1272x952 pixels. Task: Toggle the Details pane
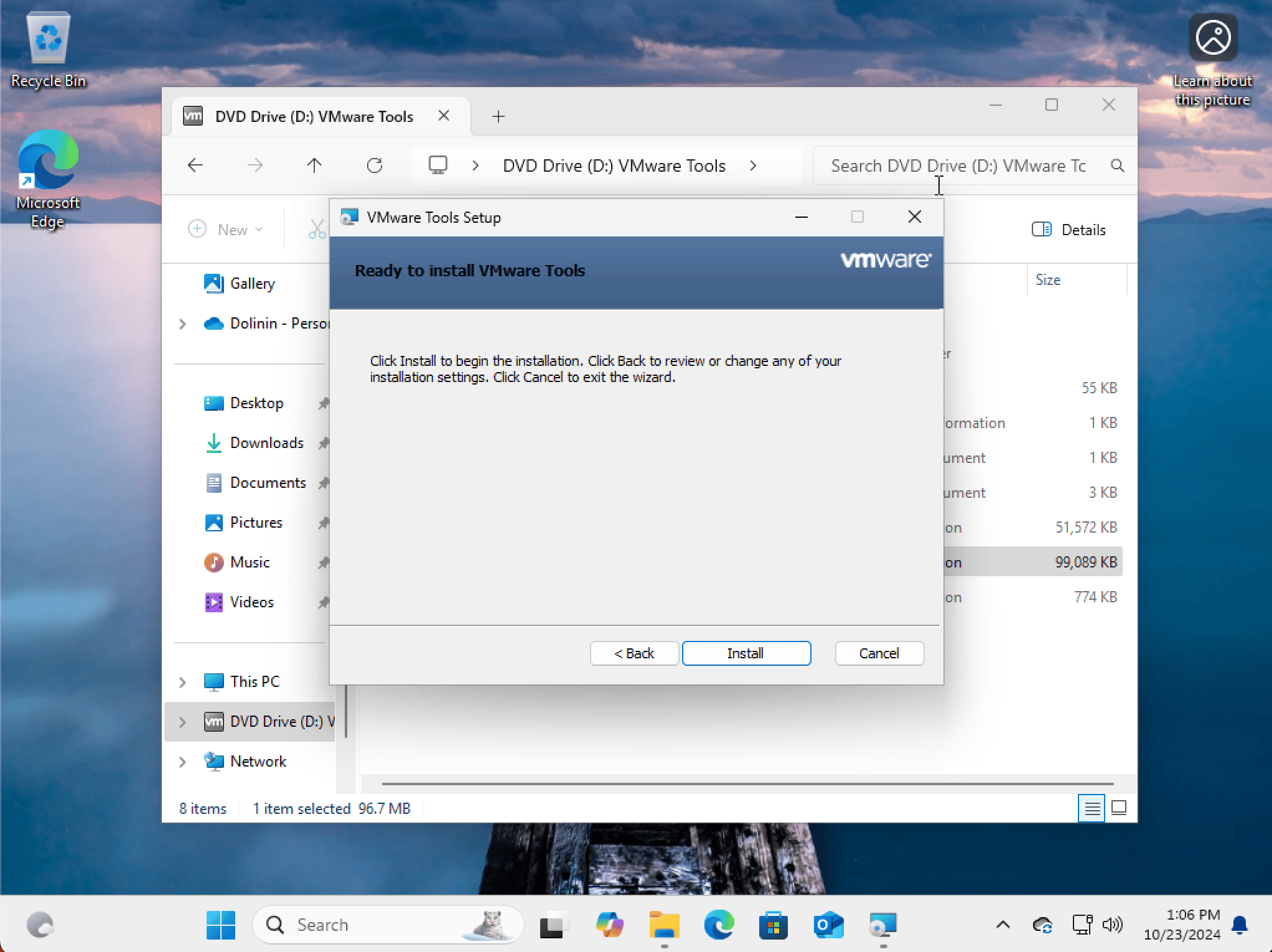coord(1069,230)
